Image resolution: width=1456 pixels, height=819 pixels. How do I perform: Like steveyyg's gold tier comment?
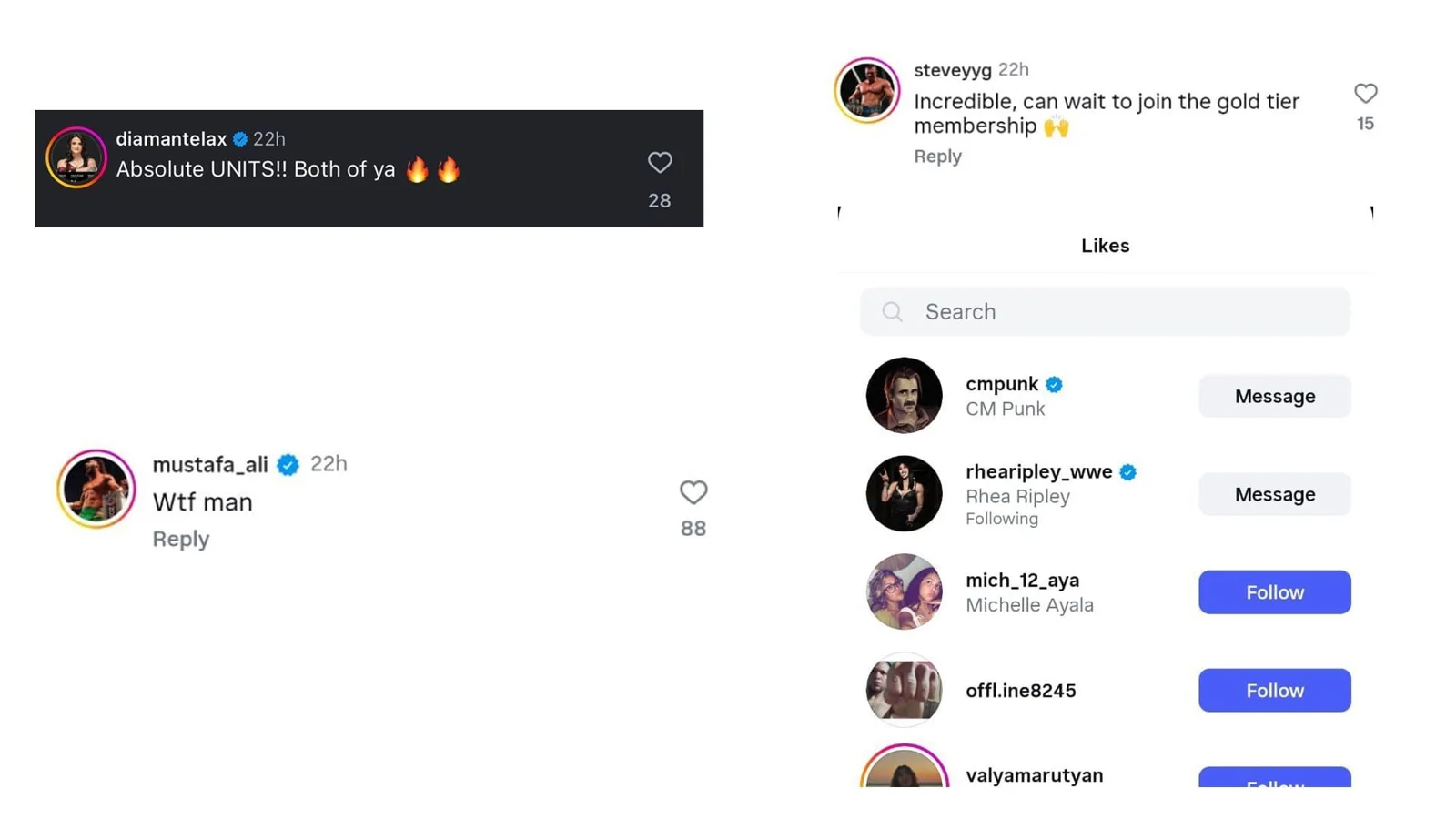pos(1365,94)
